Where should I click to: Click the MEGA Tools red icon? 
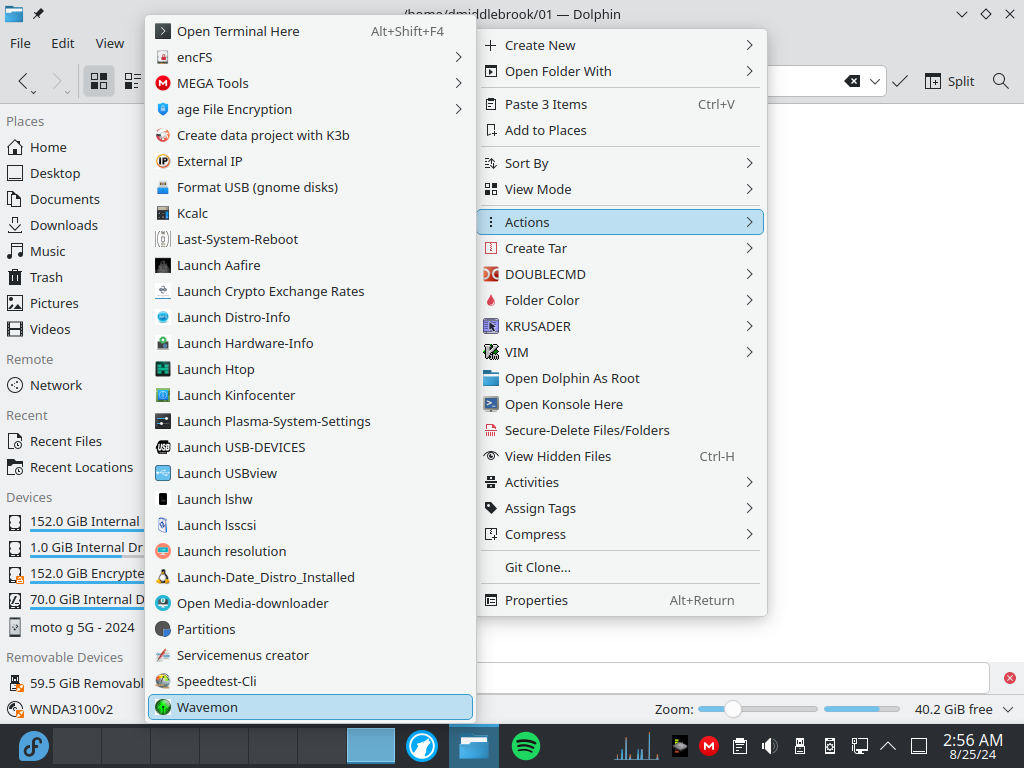click(163, 84)
